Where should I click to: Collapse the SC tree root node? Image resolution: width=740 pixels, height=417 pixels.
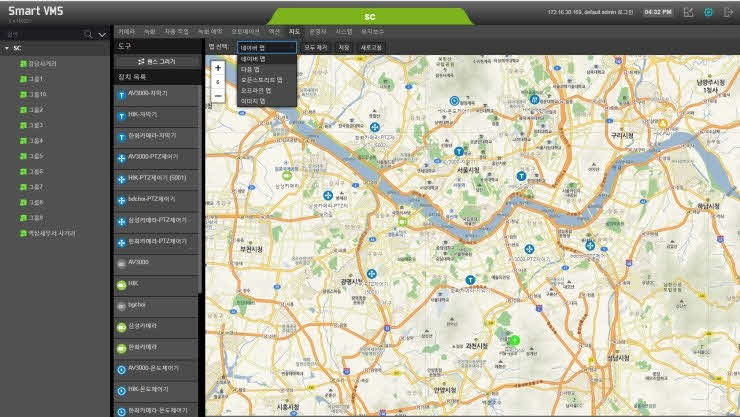7,47
